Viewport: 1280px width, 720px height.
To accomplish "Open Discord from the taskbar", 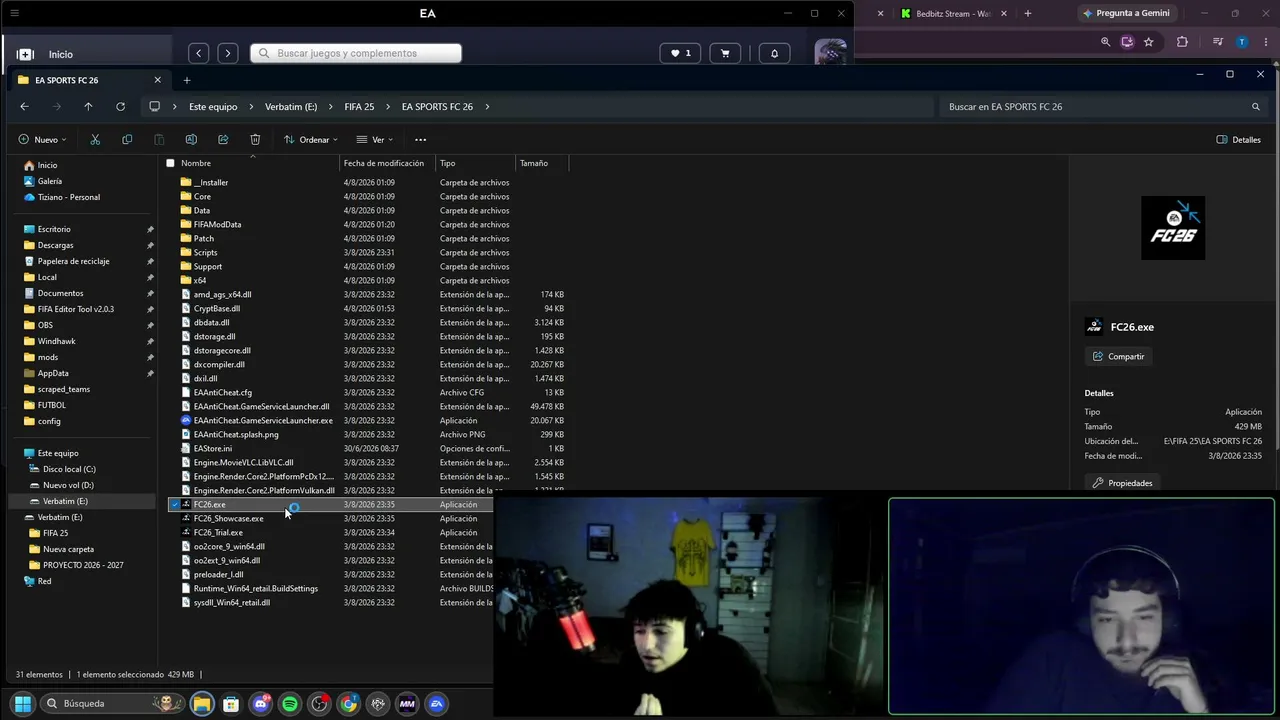I will (x=261, y=704).
